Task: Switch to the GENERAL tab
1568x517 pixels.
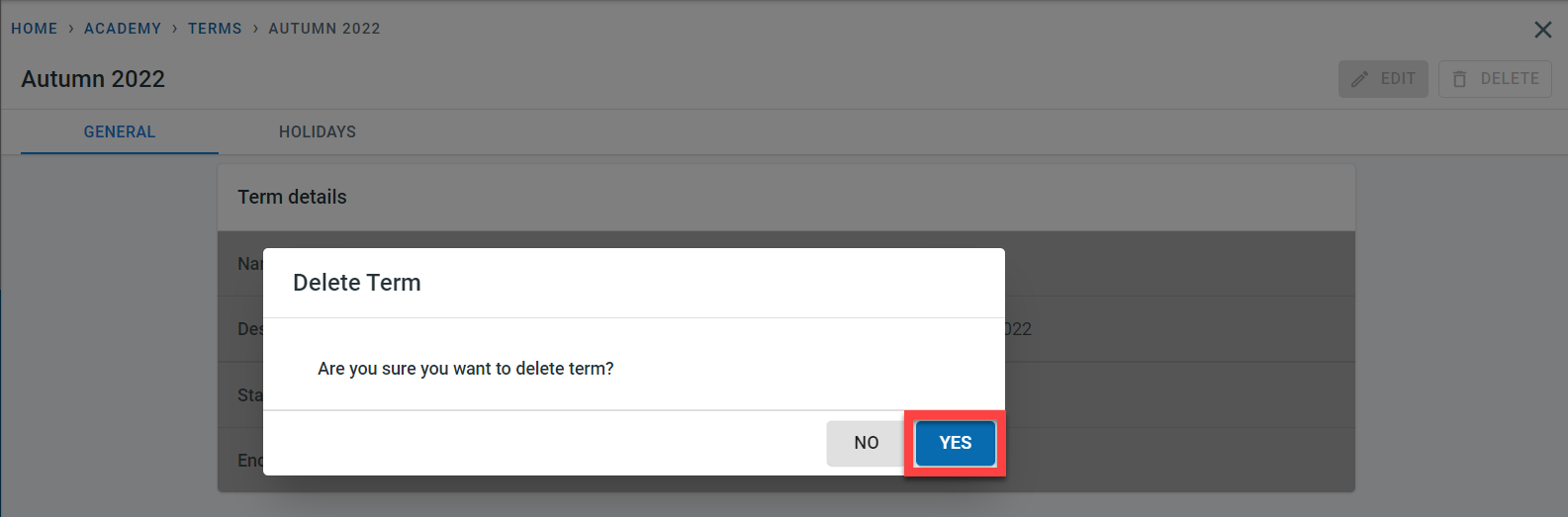Action: click(120, 131)
